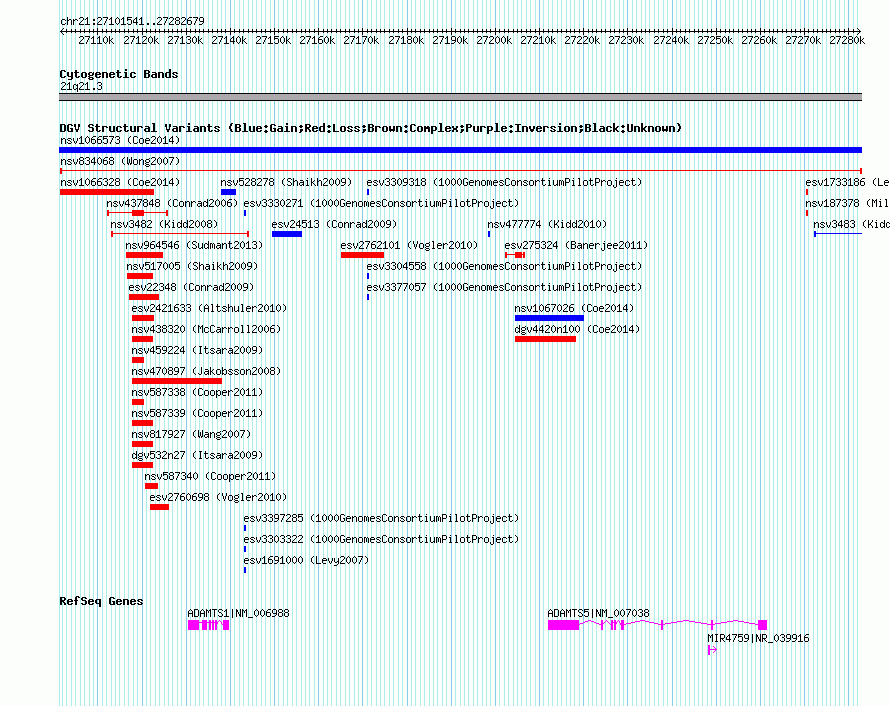Select the Cytogenetic Bands track title
This screenshot has width=890, height=706.
tap(119, 74)
